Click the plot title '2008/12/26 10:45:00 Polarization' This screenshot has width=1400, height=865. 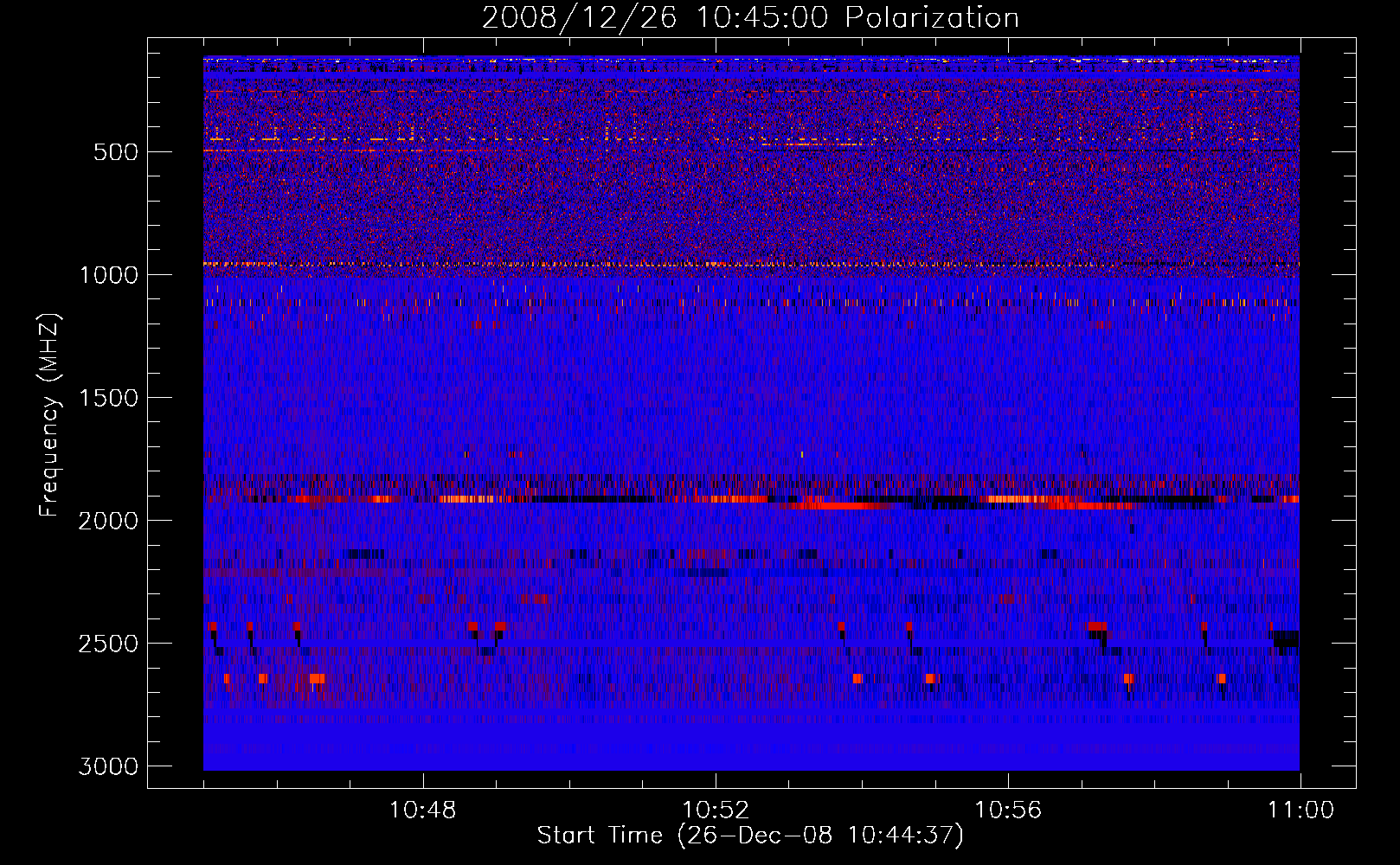tap(750, 18)
